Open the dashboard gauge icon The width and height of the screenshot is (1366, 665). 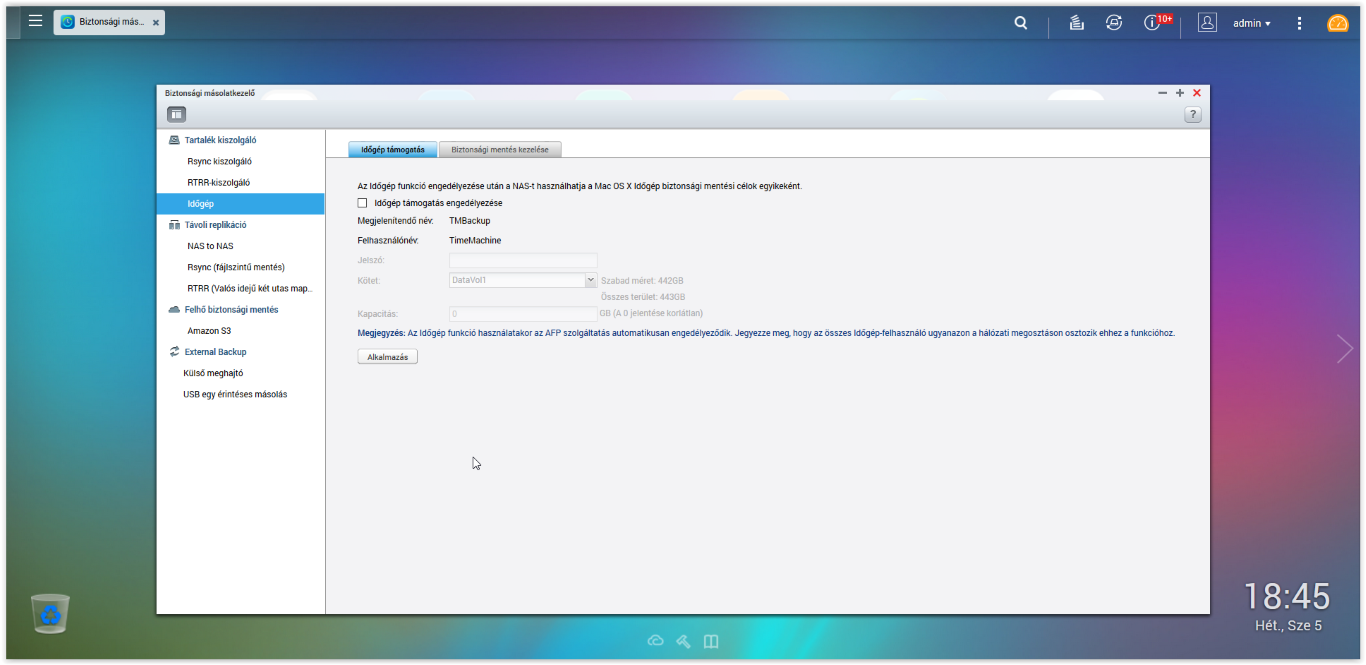pyautogui.click(x=1337, y=23)
